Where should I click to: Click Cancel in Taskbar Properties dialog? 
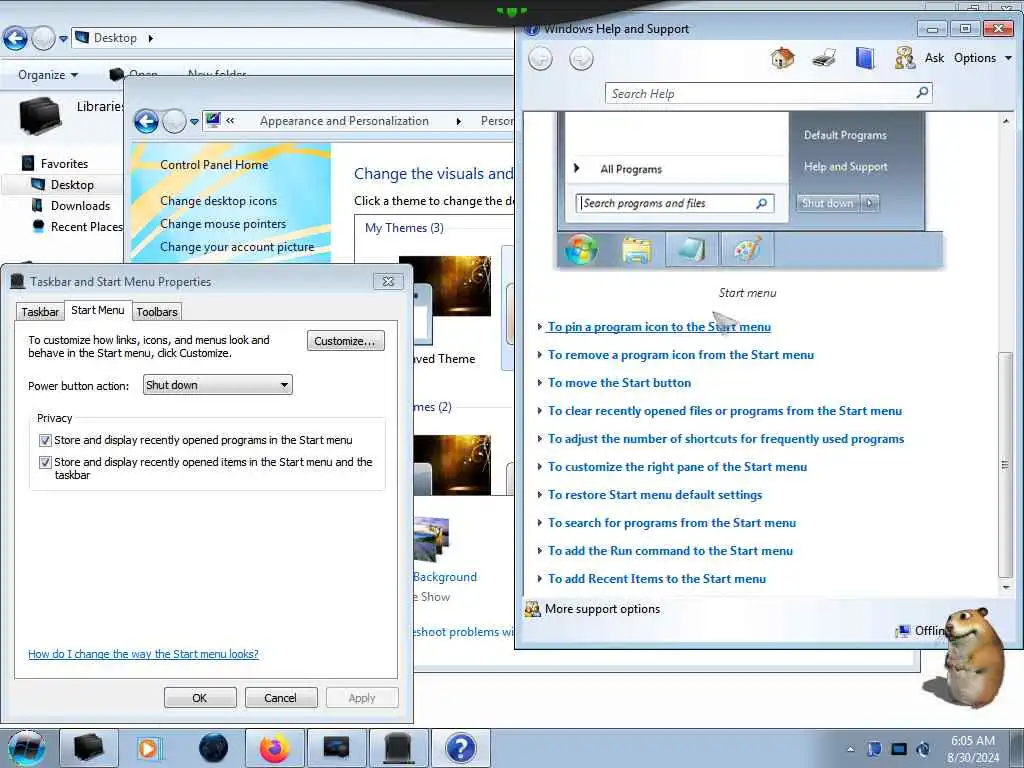point(281,697)
